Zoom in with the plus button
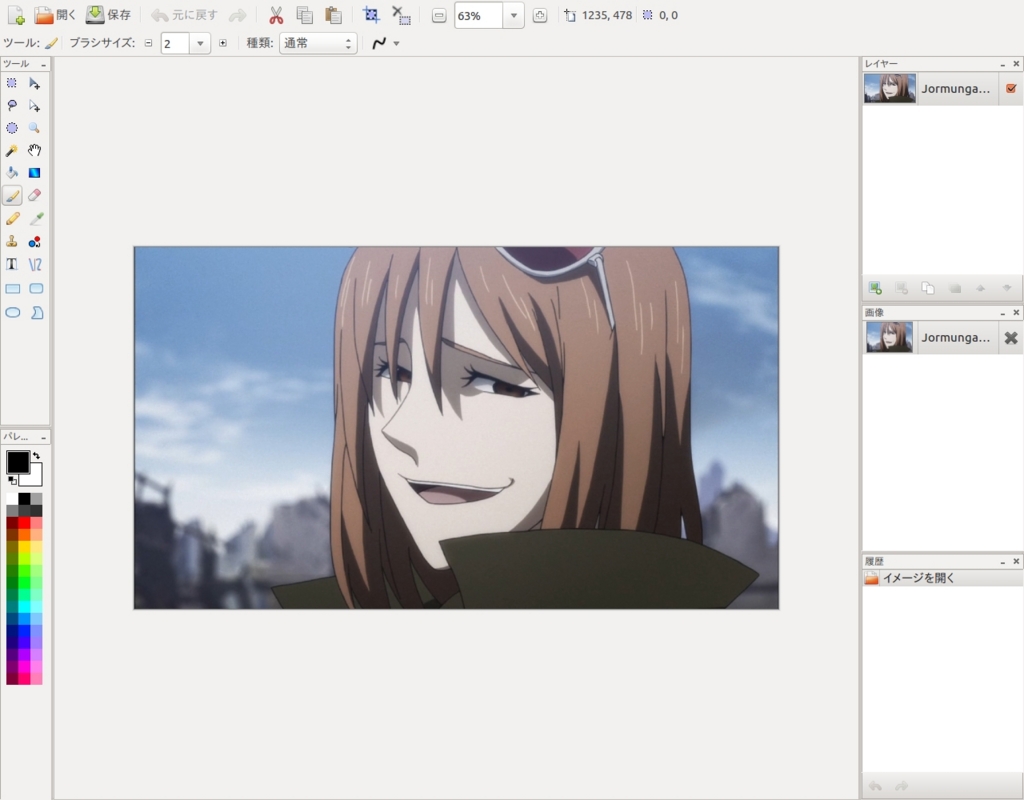The height and width of the screenshot is (800, 1024). (539, 16)
